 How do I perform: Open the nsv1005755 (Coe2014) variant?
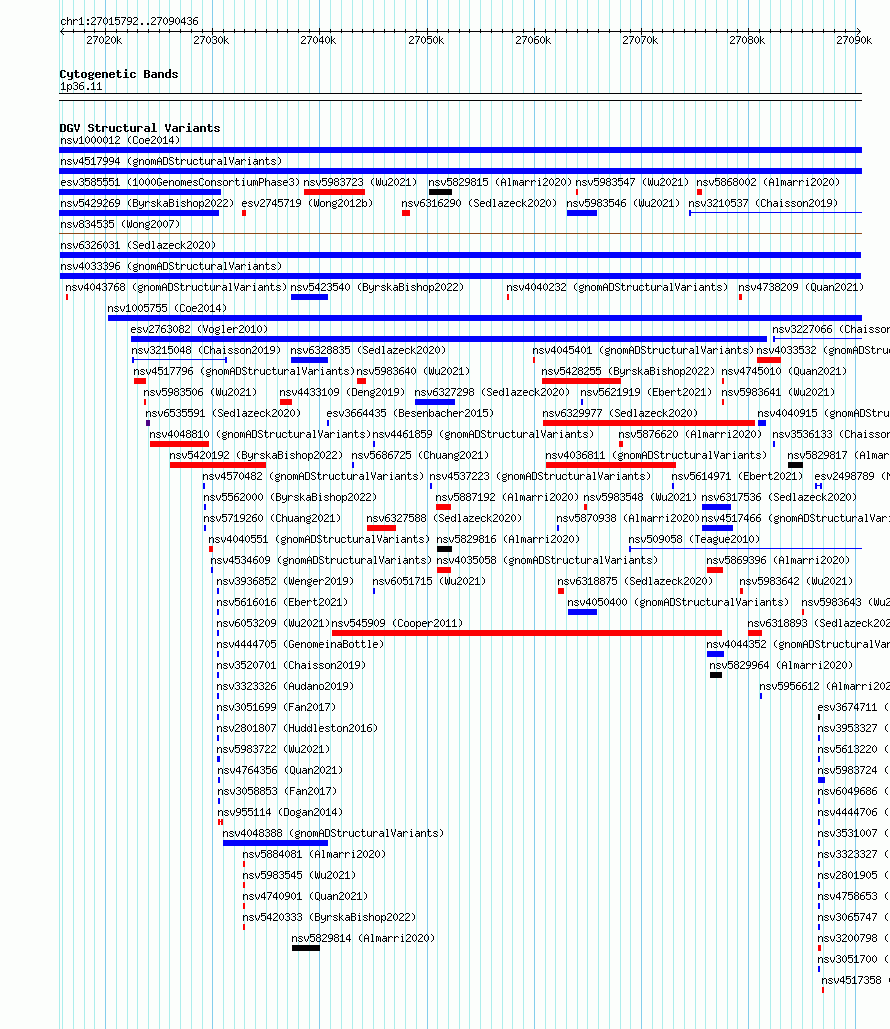tap(167, 308)
